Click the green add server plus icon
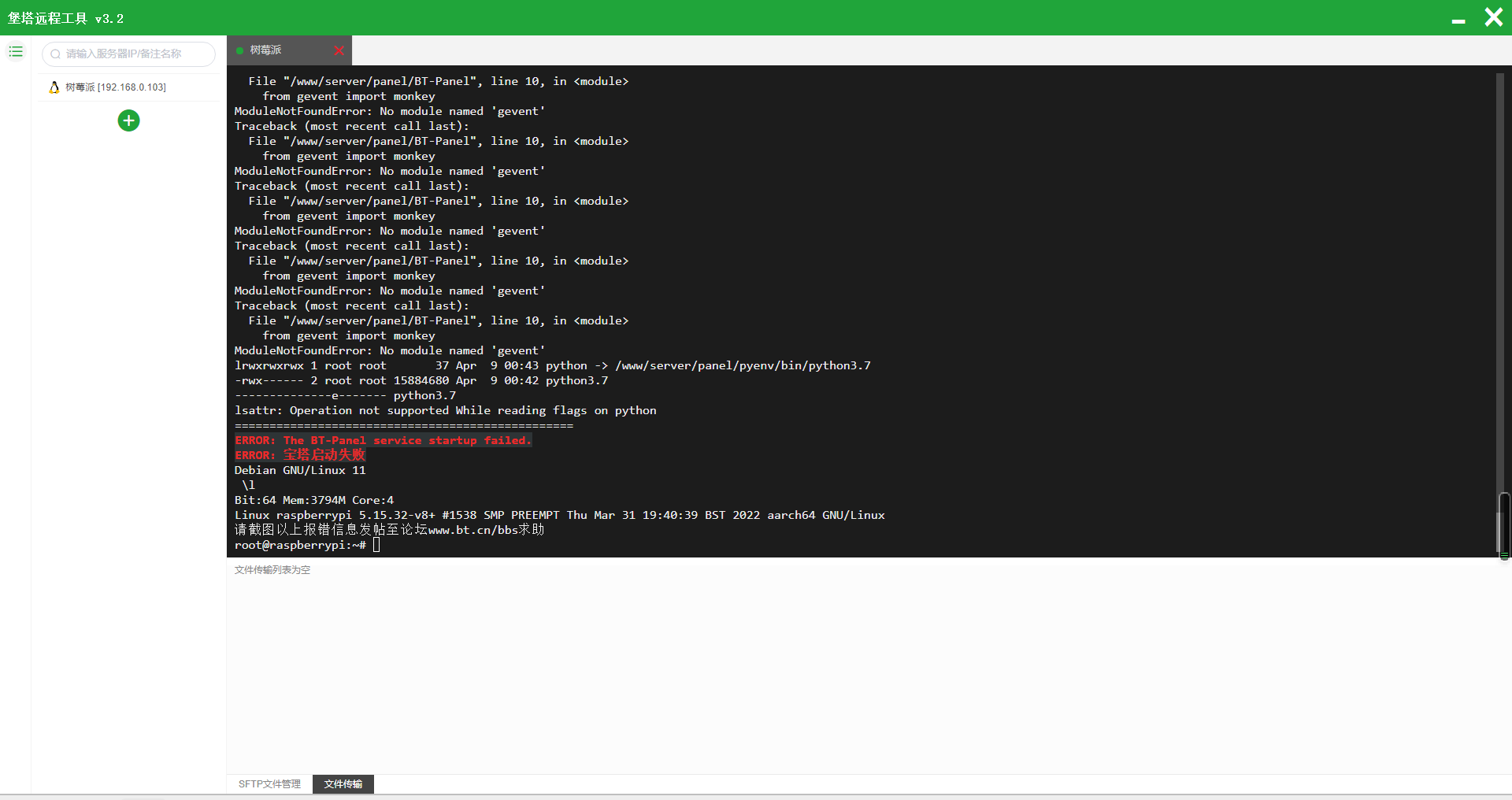This screenshot has height=800, width=1512. (x=128, y=120)
